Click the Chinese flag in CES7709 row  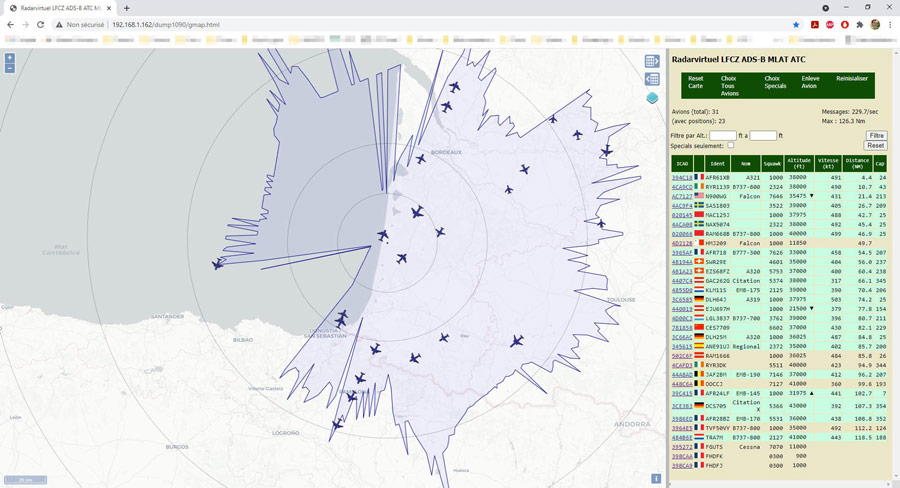coord(699,327)
